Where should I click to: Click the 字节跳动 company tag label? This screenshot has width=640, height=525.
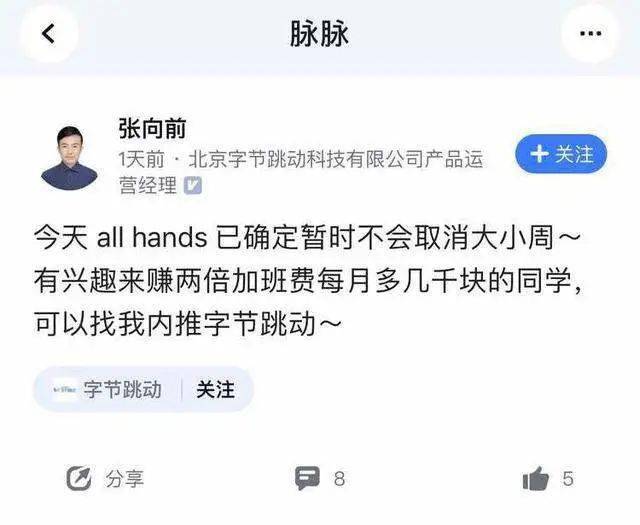tap(122, 389)
